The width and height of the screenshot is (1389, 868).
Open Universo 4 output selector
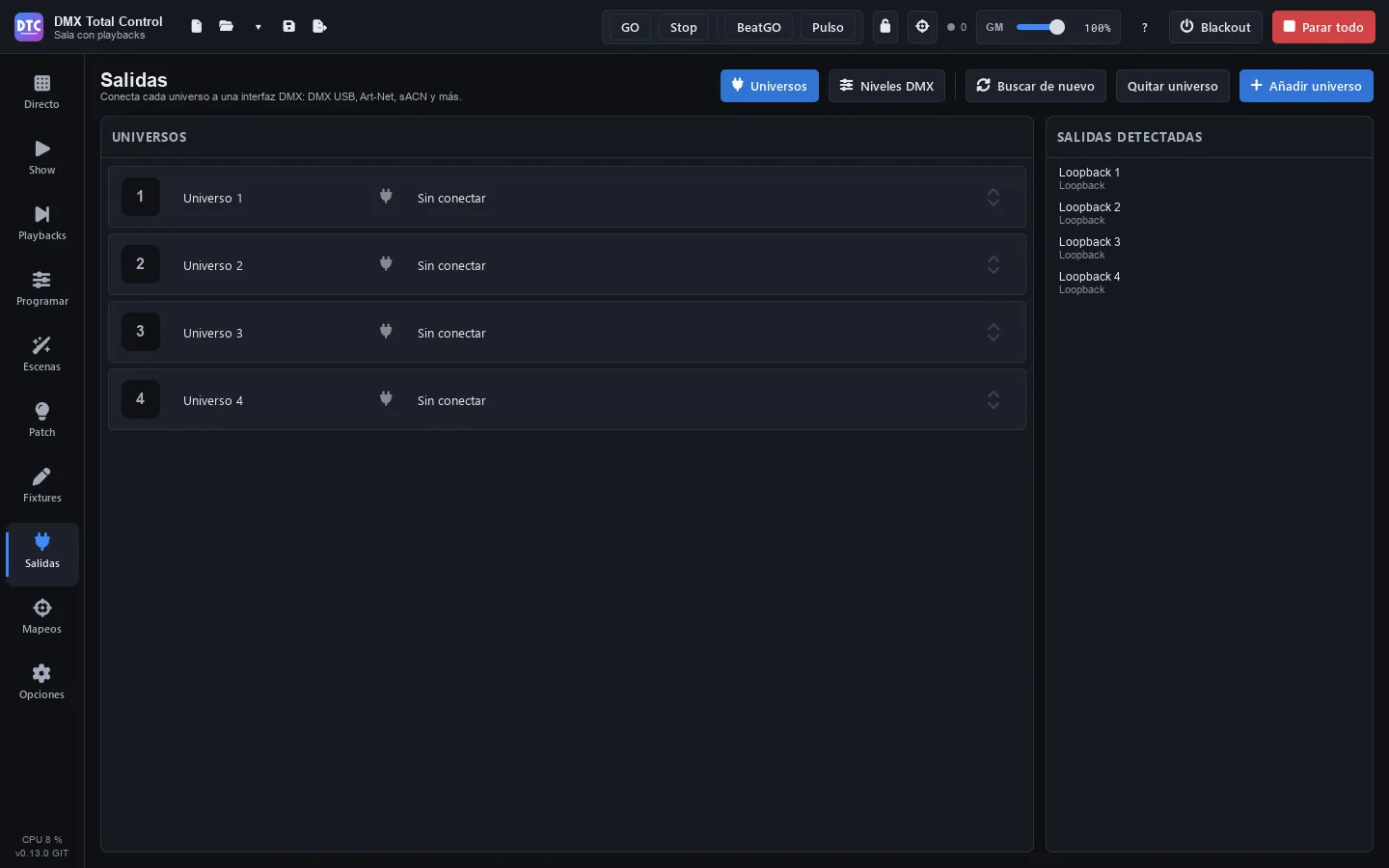tap(708, 400)
